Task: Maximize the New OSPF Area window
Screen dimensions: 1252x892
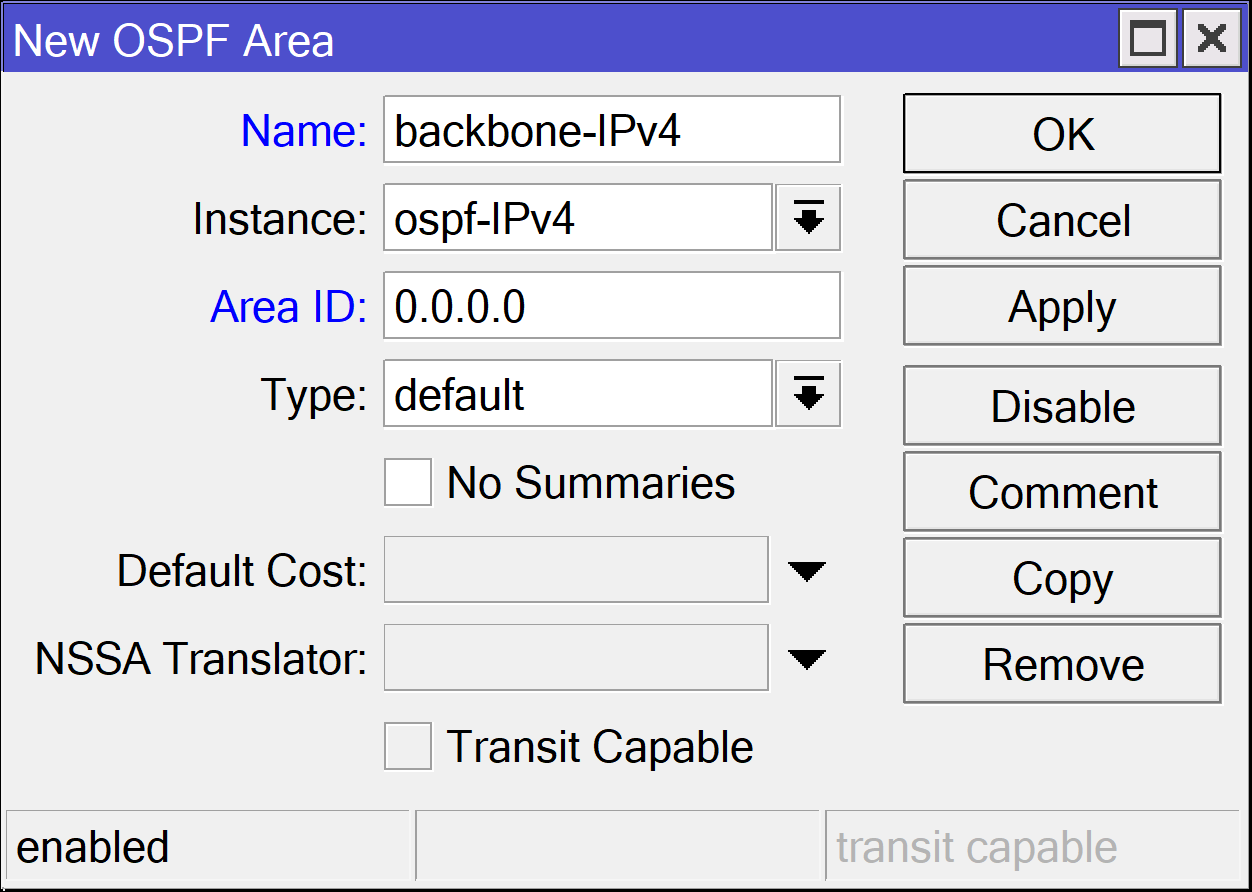Action: (x=1147, y=38)
